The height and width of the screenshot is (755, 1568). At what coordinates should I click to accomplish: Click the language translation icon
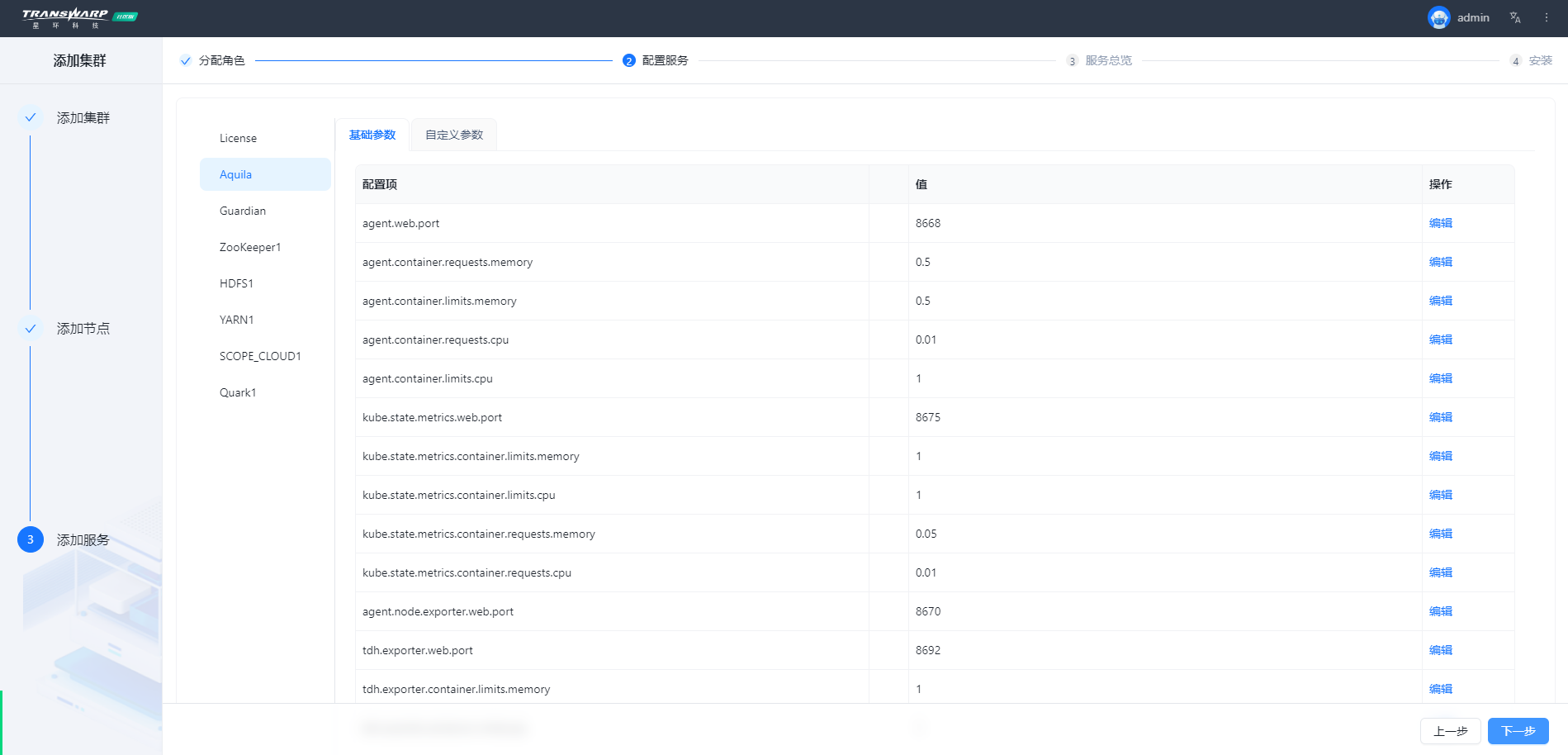[1515, 17]
